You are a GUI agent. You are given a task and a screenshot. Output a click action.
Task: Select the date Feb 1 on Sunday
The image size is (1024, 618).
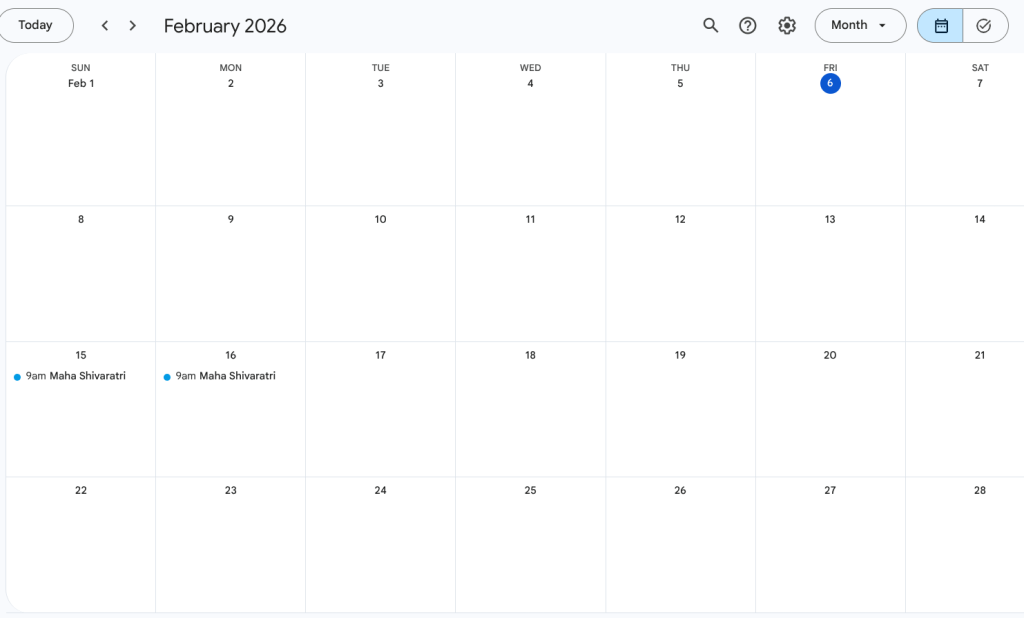tap(81, 84)
